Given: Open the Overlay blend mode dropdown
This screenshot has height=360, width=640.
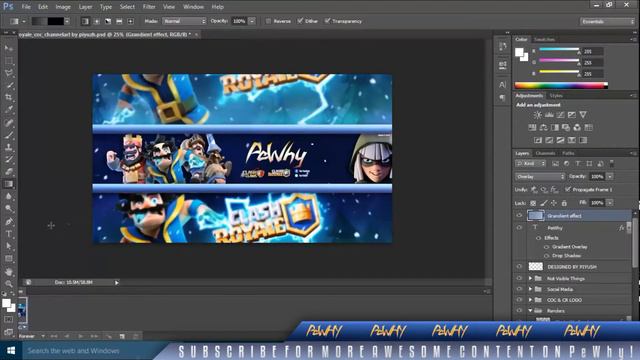Looking at the screenshot, I should [x=540, y=177].
